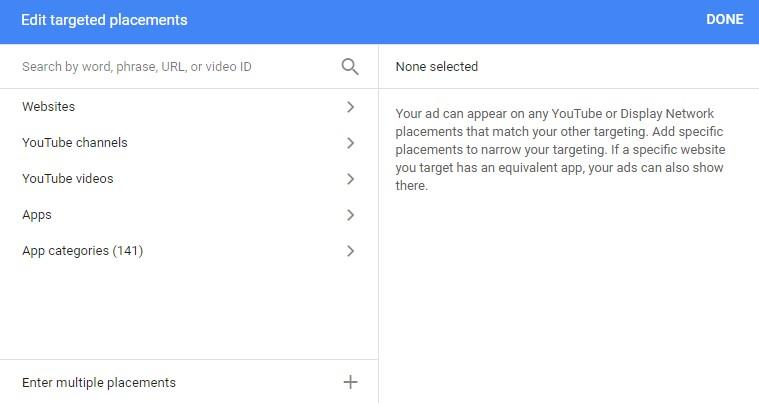Select the YouTube videos list item
759x403 pixels.
(x=189, y=179)
